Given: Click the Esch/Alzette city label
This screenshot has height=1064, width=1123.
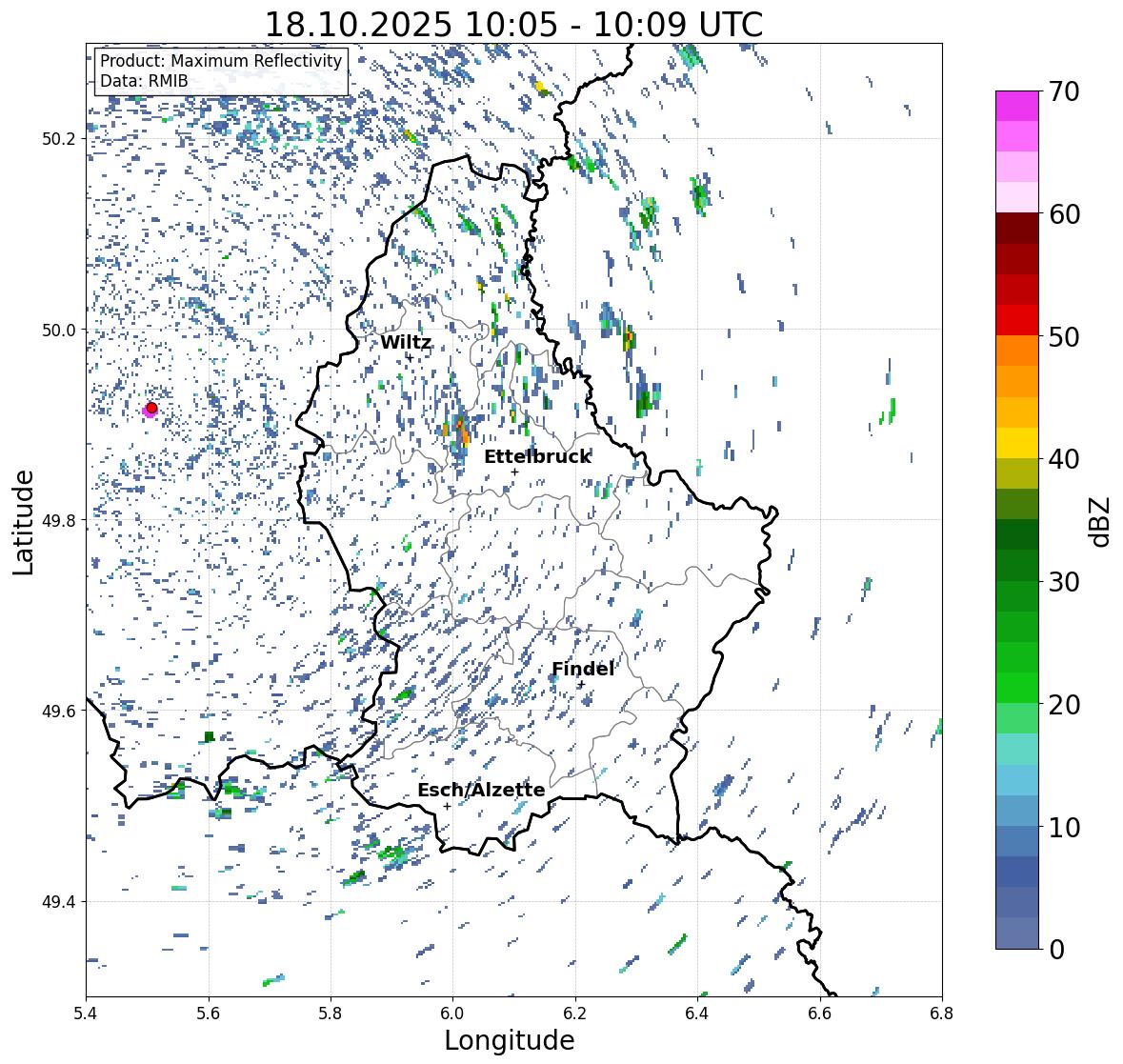Looking at the screenshot, I should [481, 790].
